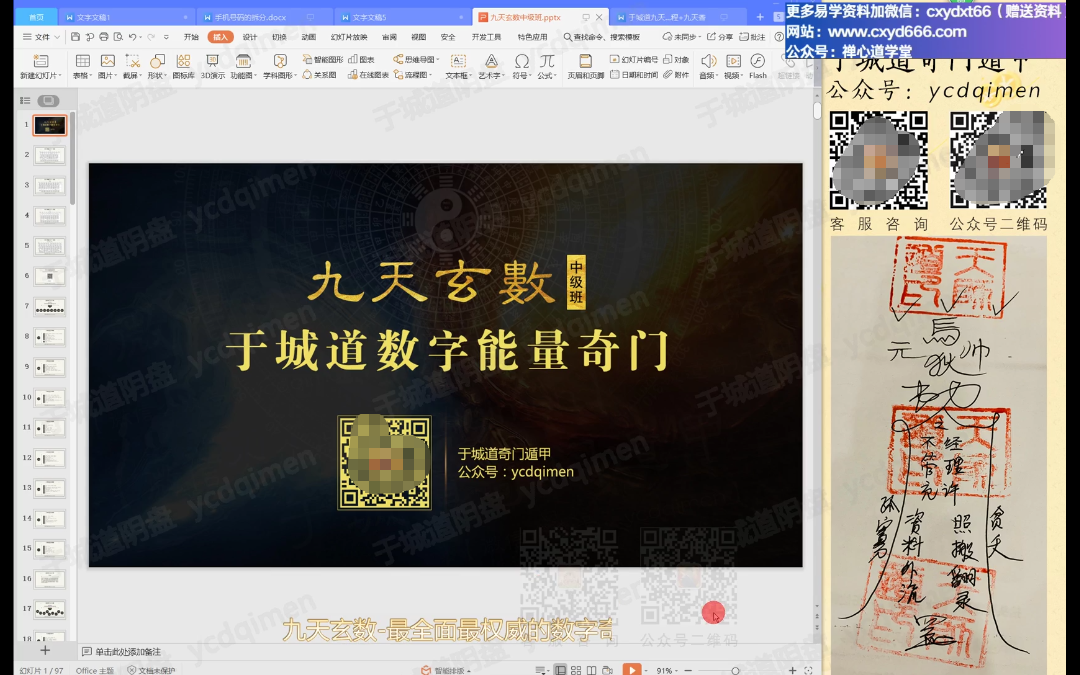Click the Save icon in quick access toolbar
This screenshot has height=675, width=1080.
click(x=75, y=37)
